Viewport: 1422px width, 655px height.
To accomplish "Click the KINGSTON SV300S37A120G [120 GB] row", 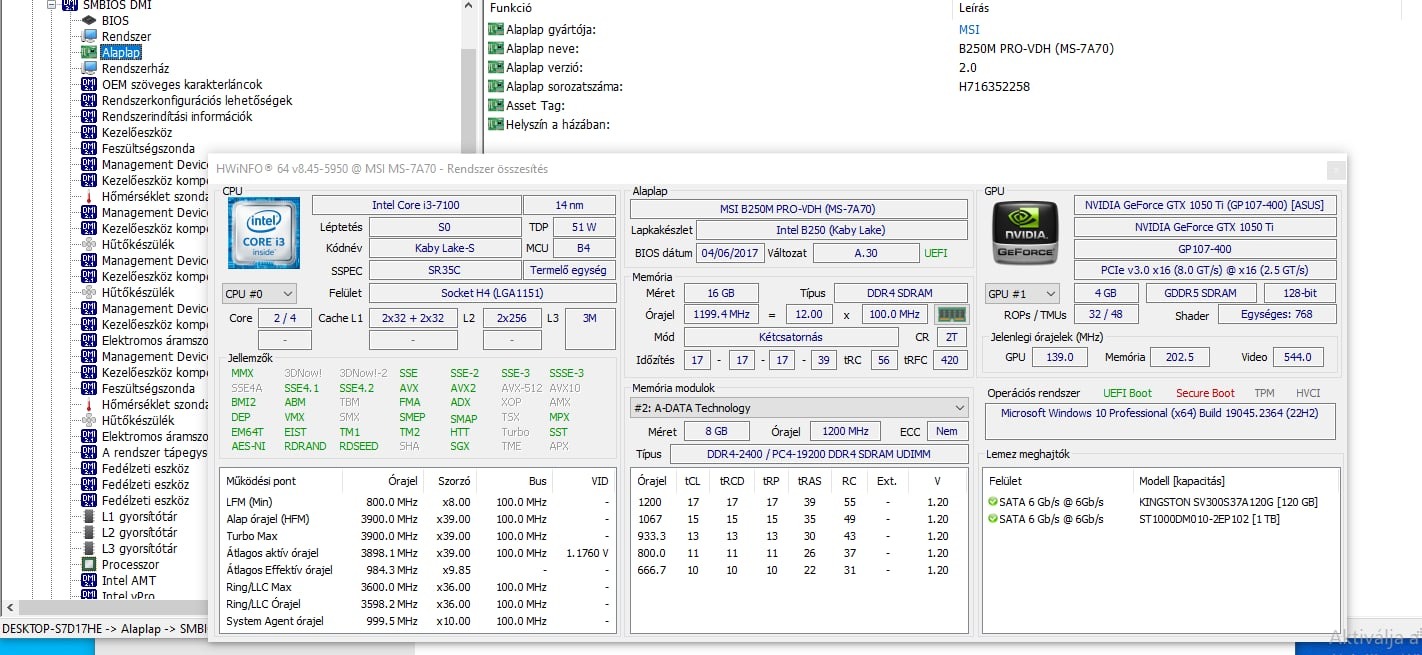I will point(1160,502).
